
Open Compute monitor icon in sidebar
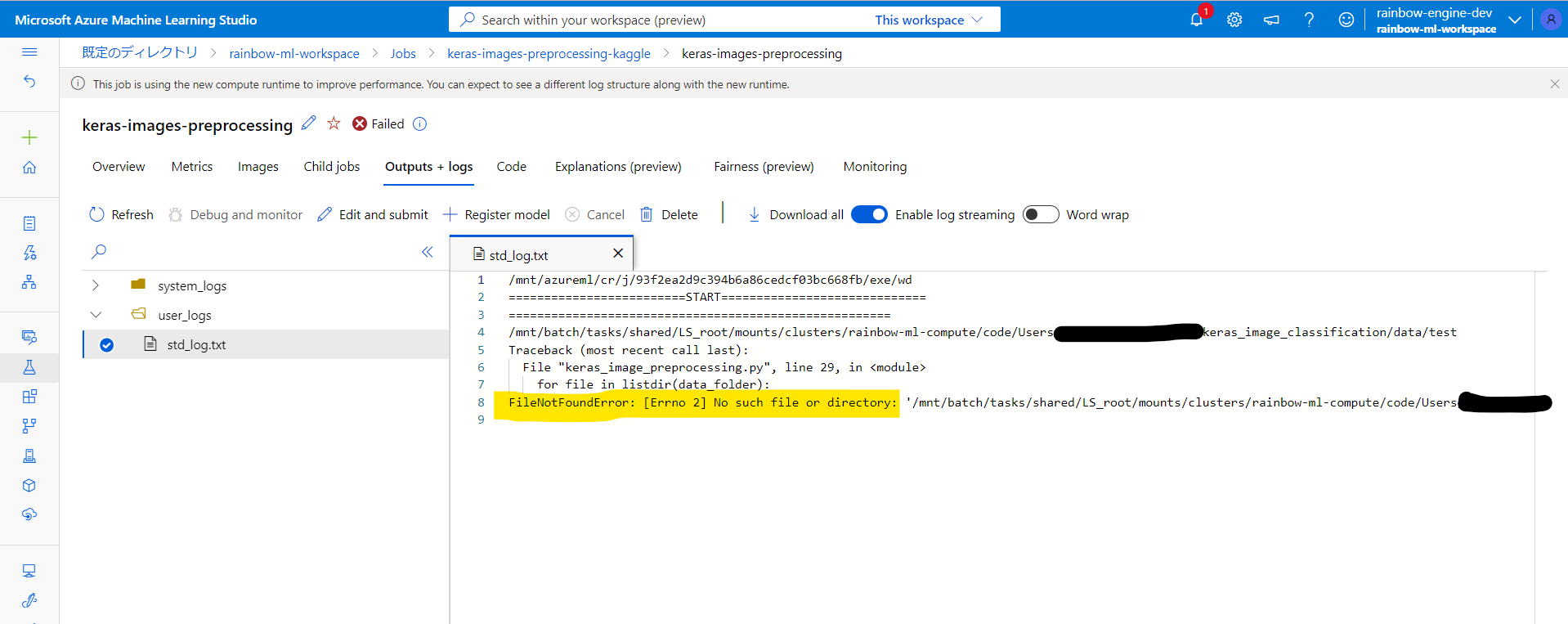pos(29,571)
